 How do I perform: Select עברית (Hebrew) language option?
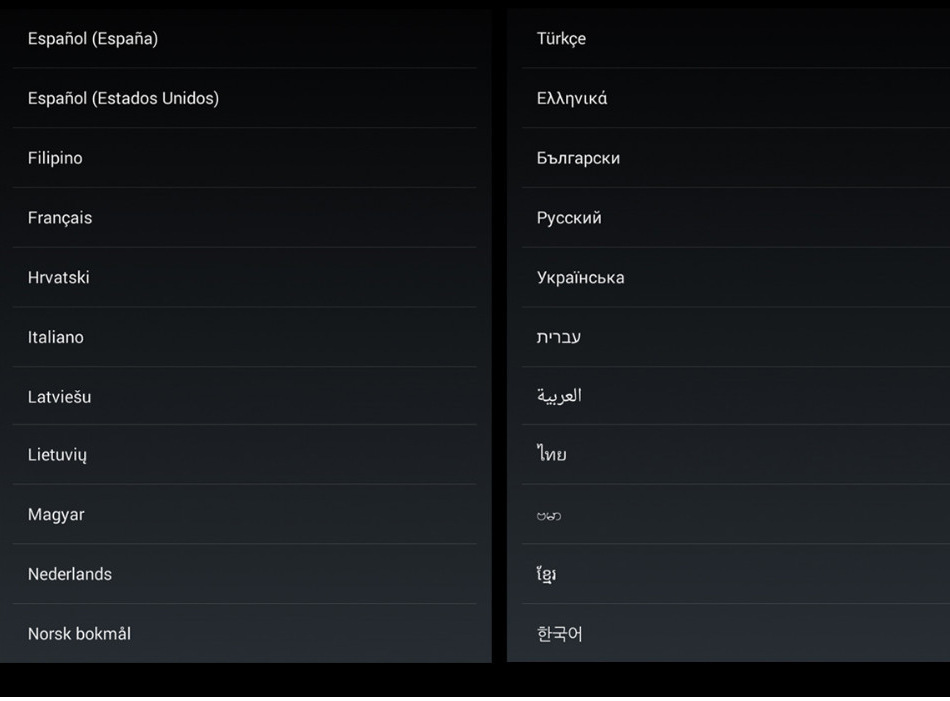tap(558, 337)
